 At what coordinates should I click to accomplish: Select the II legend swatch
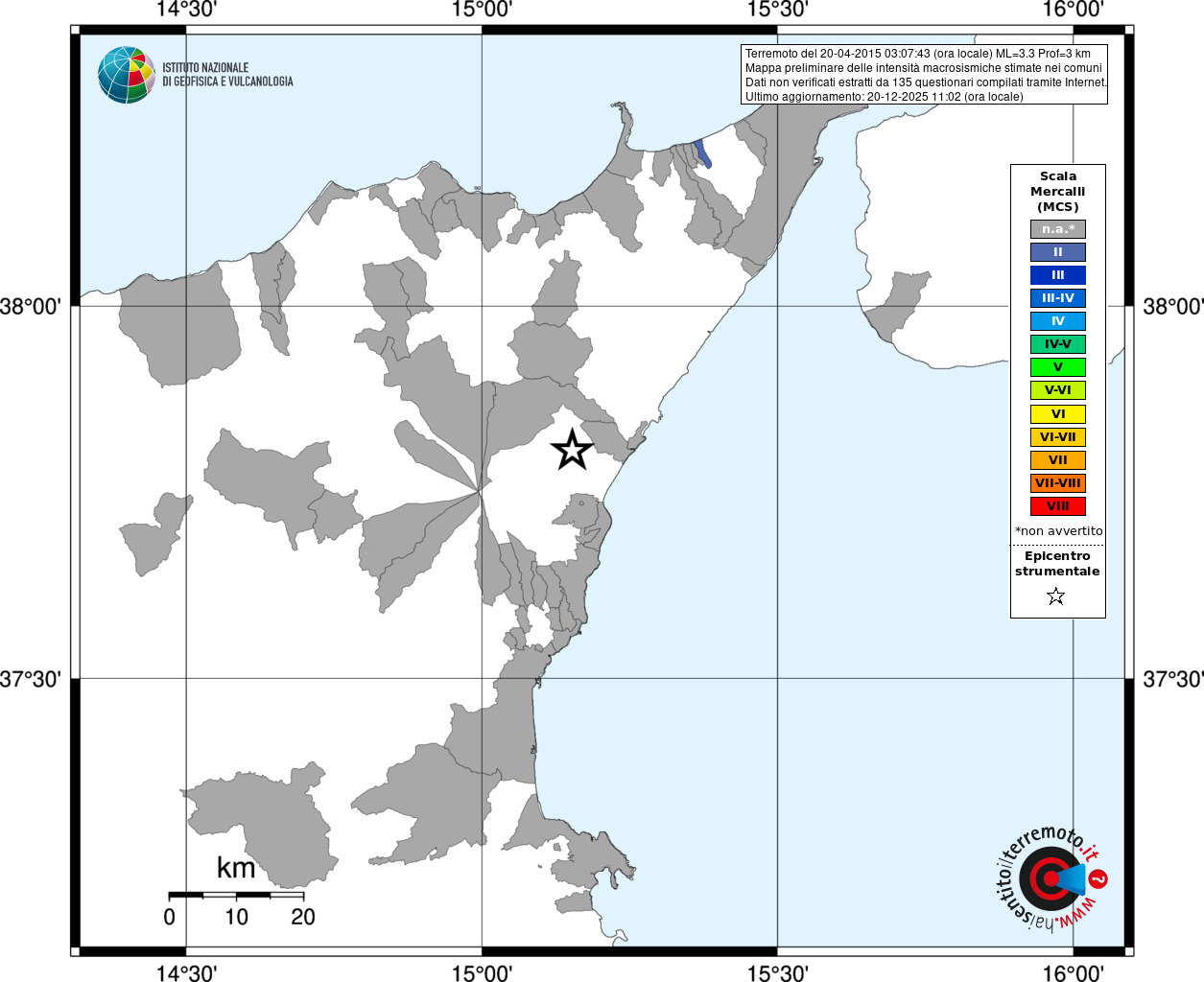coord(1058,252)
